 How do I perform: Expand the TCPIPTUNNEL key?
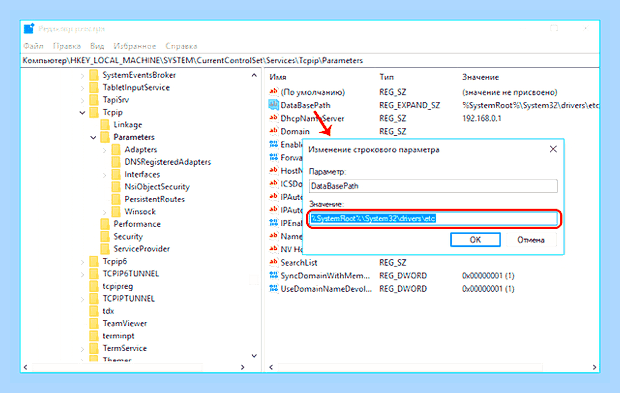82,299
